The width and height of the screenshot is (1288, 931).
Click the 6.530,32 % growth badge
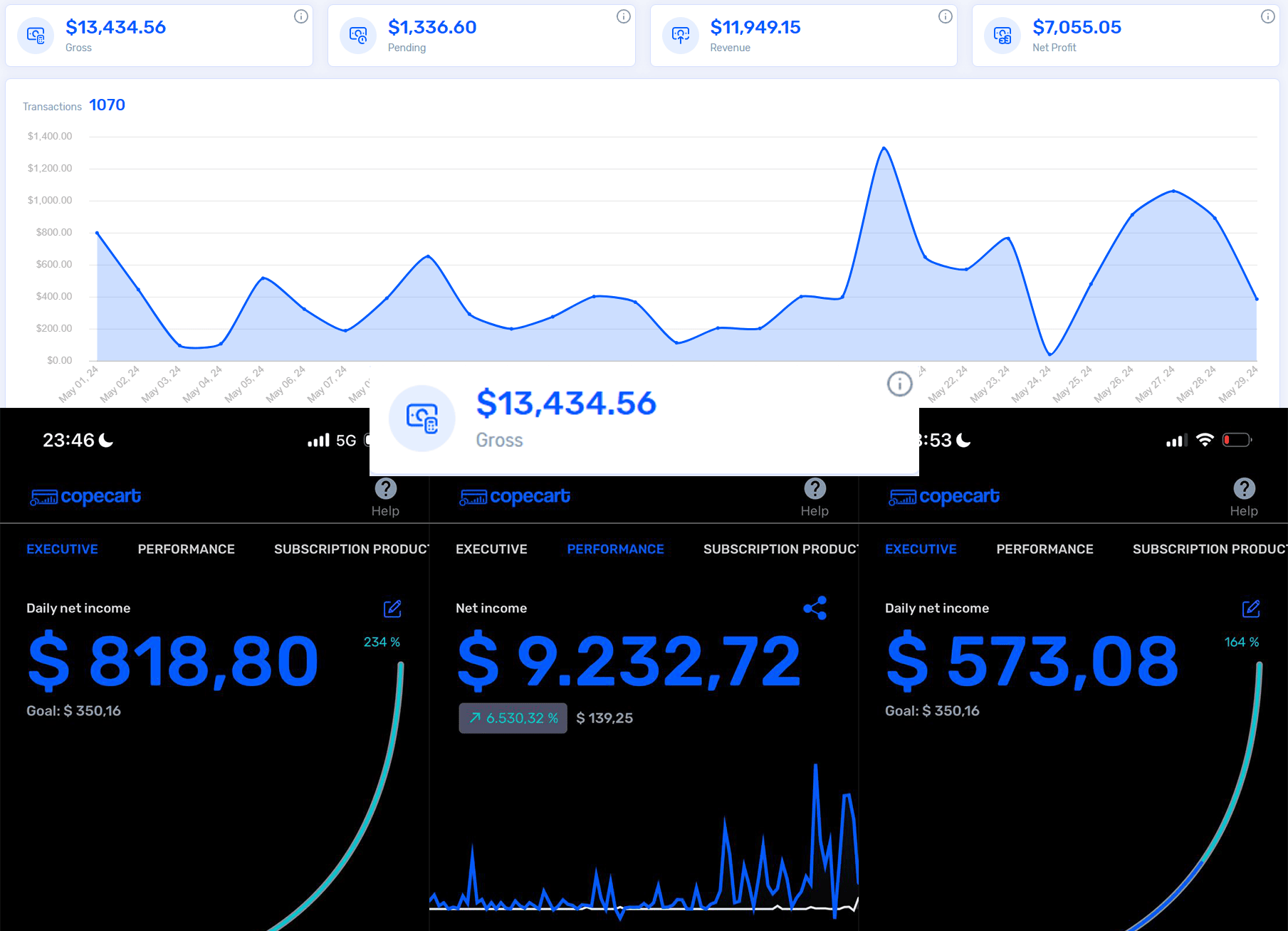pyautogui.click(x=513, y=718)
